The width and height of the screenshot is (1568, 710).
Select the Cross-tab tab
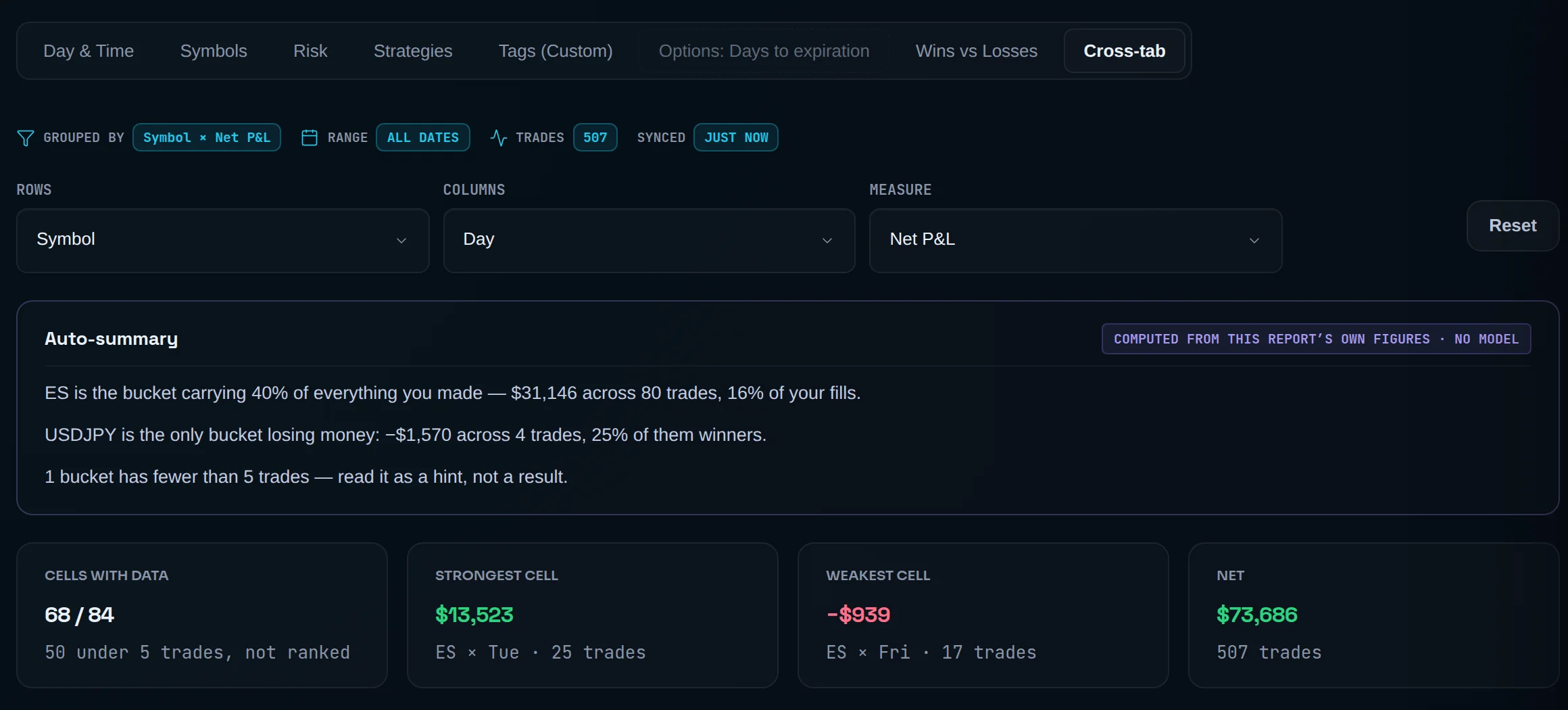tap(1124, 51)
